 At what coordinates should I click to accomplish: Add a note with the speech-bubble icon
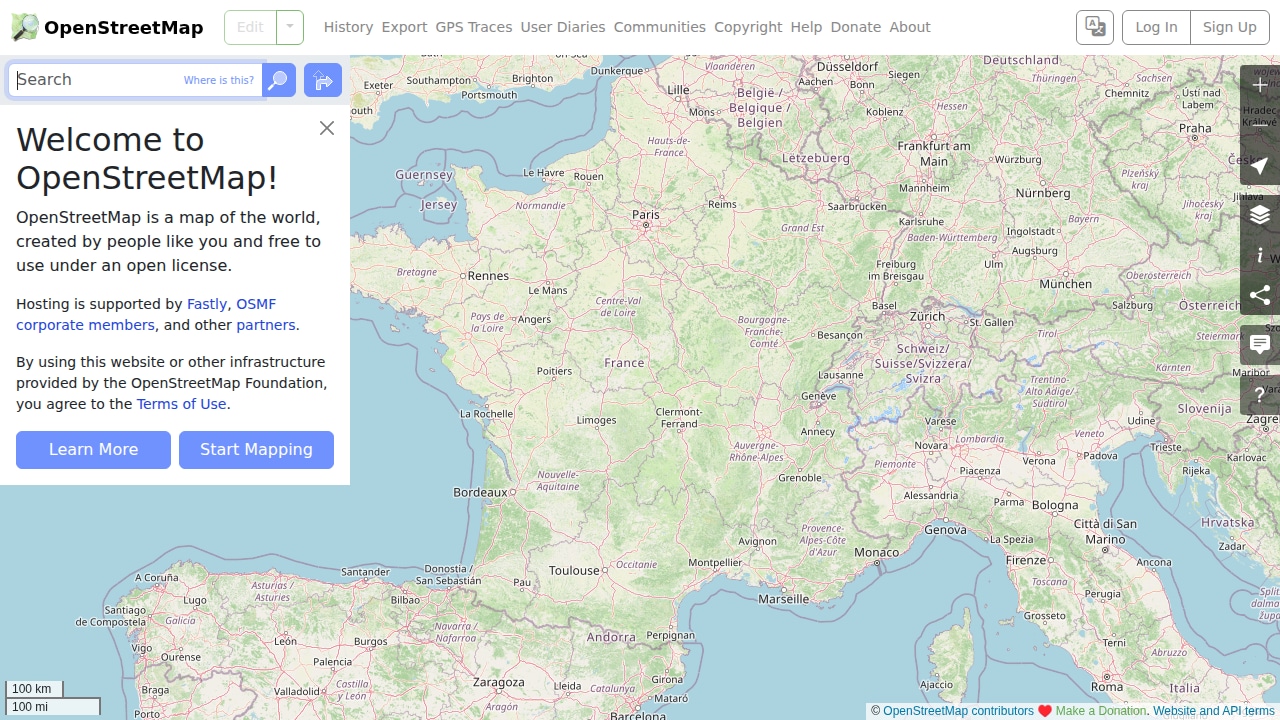click(x=1260, y=345)
